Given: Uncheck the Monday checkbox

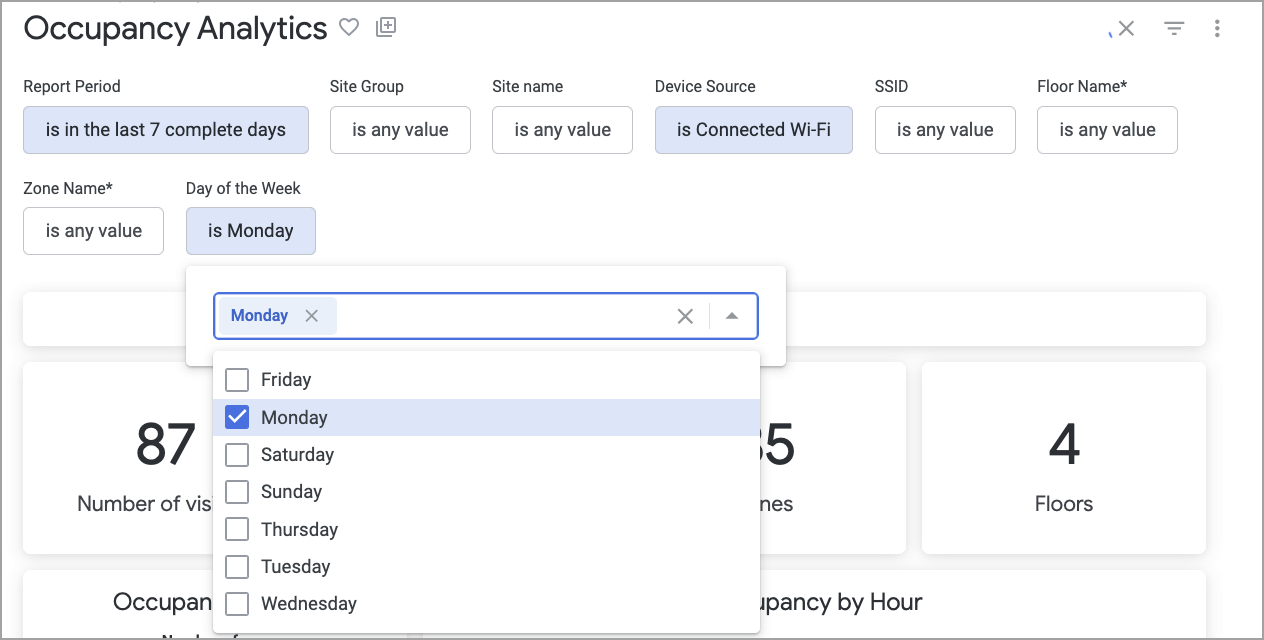Looking at the screenshot, I should [x=237, y=417].
